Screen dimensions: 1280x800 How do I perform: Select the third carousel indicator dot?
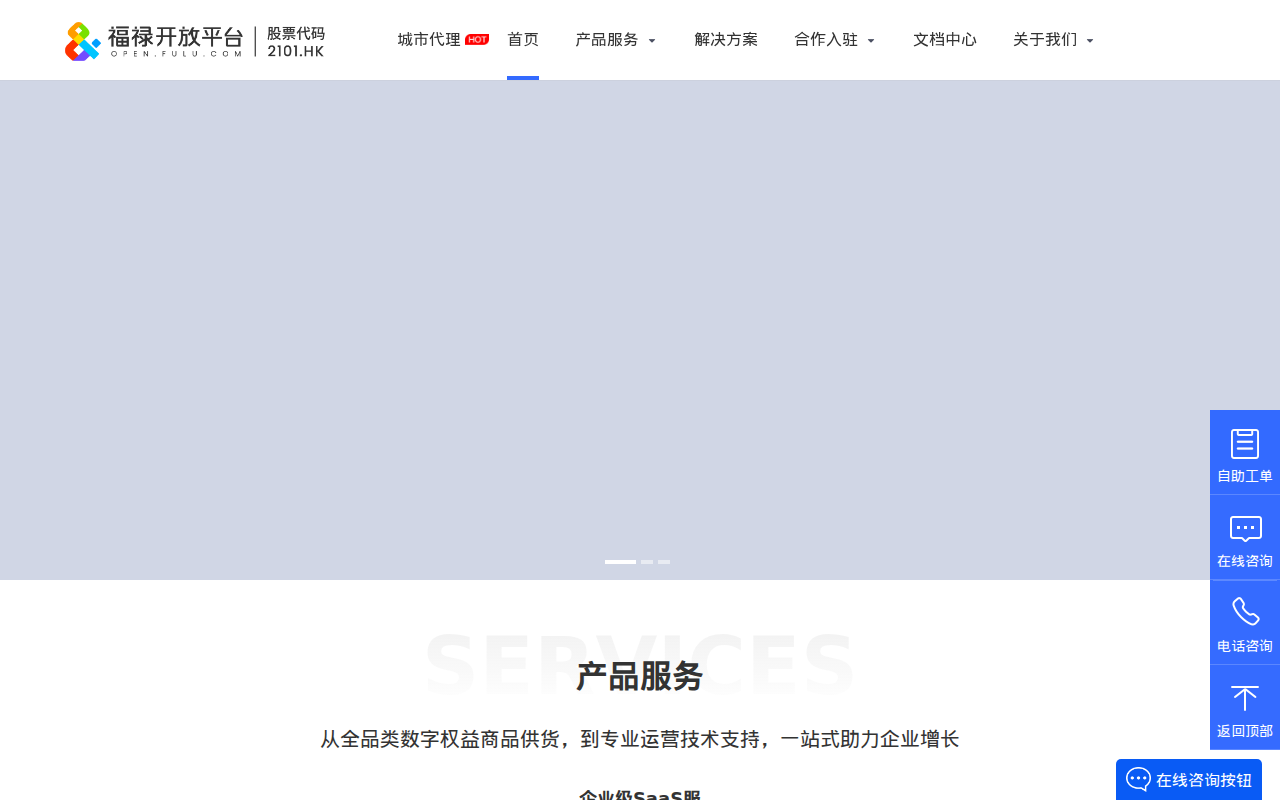click(x=664, y=562)
